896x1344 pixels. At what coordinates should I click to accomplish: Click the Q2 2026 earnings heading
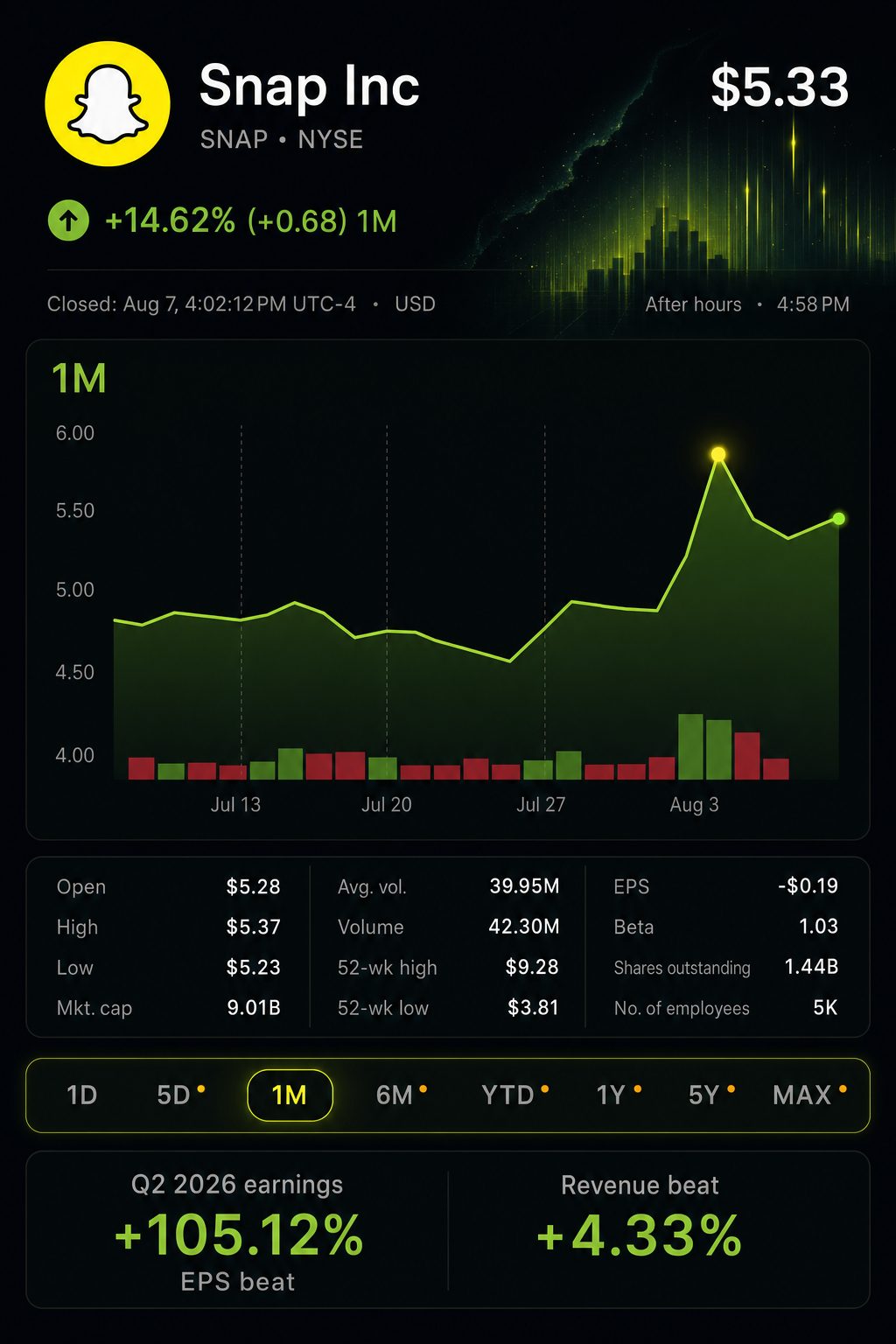(237, 1185)
